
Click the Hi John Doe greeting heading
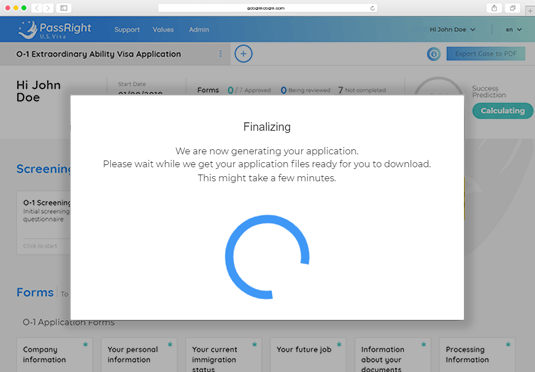(39, 91)
